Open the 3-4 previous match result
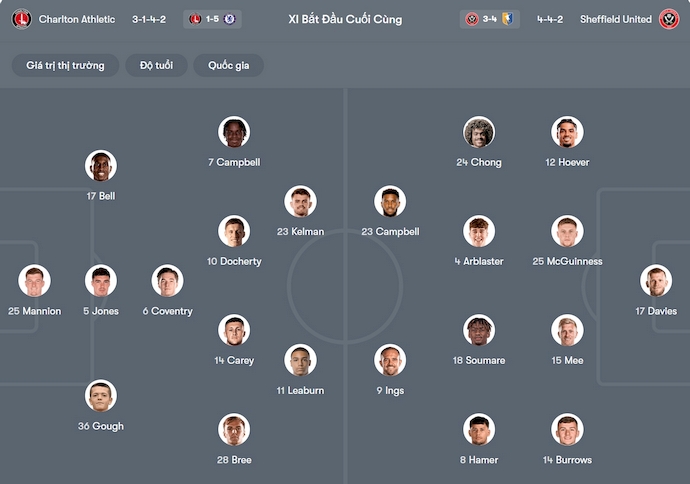Viewport: 690px width, 484px height. click(x=489, y=19)
